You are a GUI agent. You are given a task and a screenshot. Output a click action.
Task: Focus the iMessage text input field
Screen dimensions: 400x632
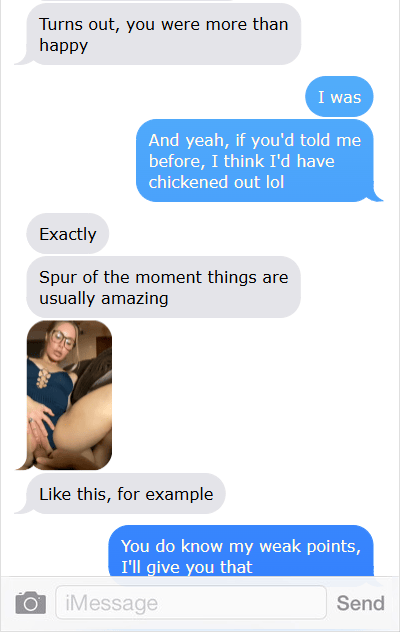click(x=191, y=603)
